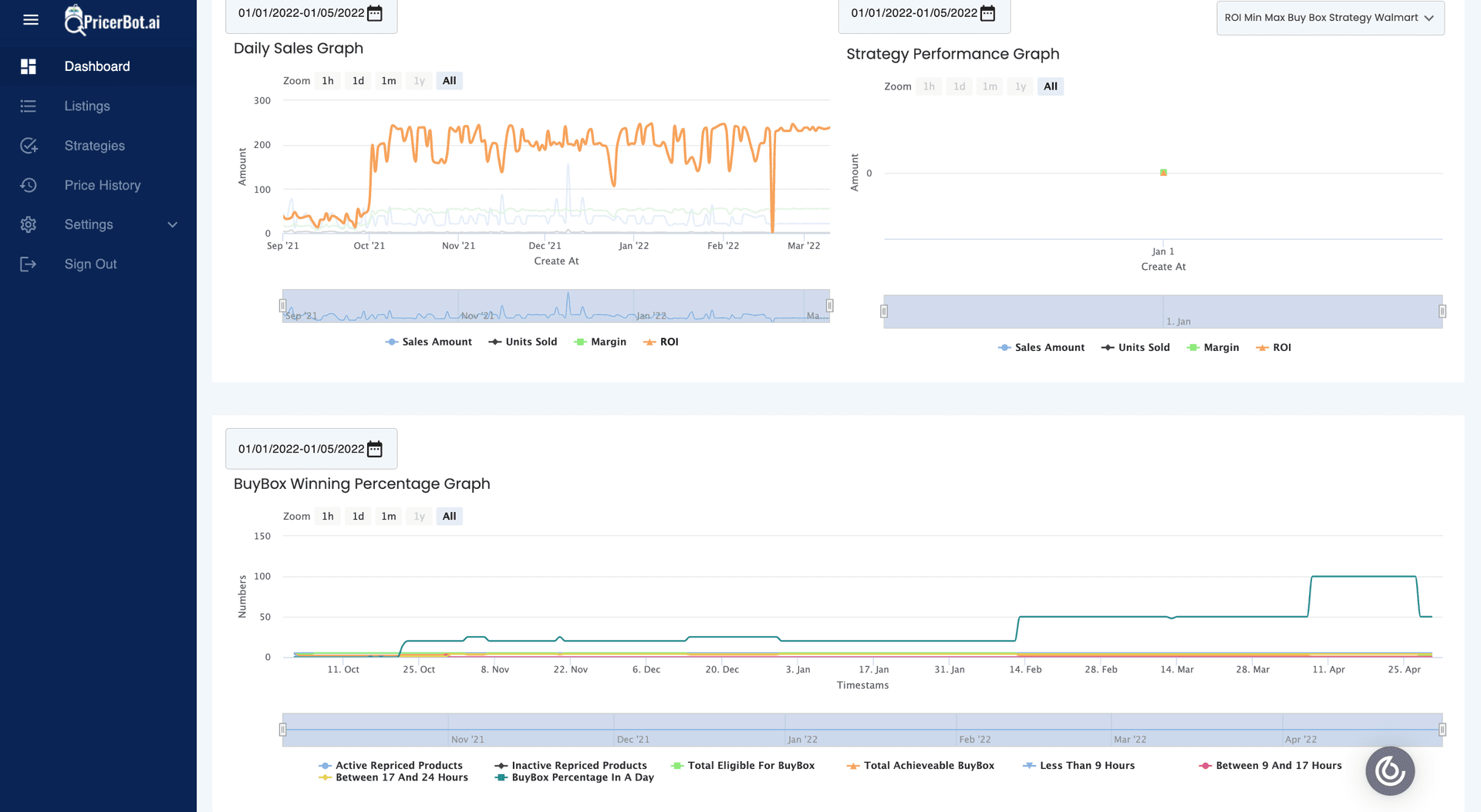The width and height of the screenshot is (1481, 812).
Task: Expand the Settings submenu chevron
Action: tap(173, 224)
